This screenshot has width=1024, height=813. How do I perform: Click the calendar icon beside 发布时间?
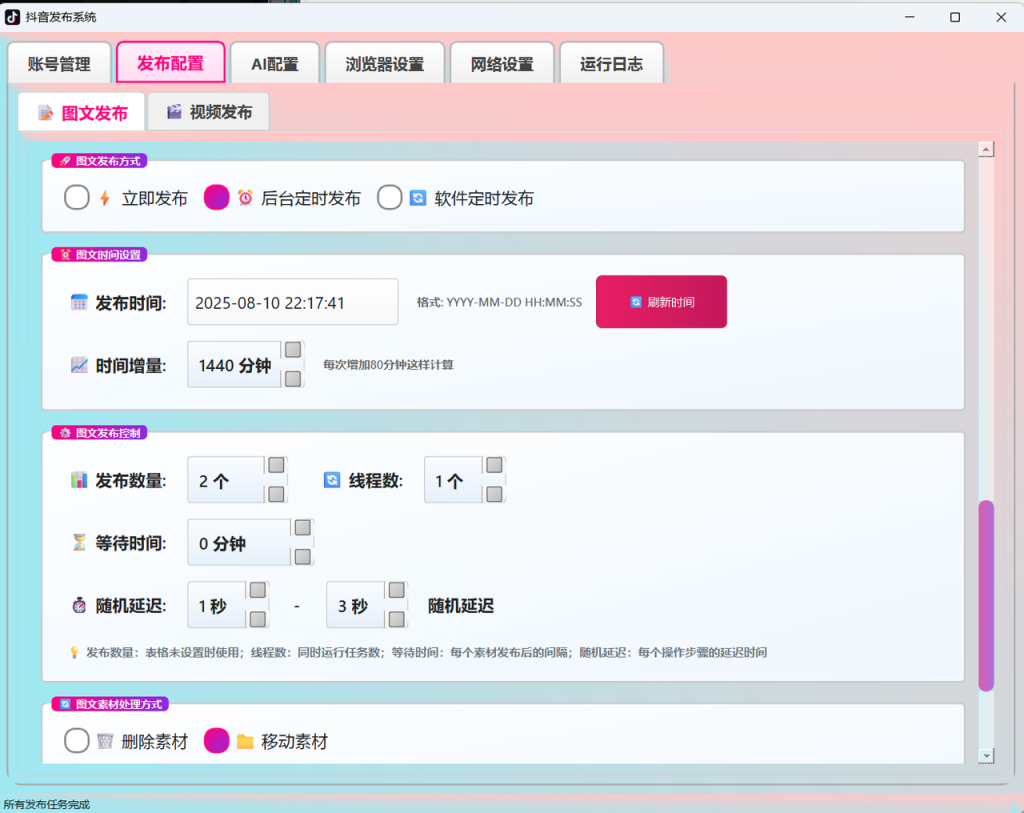point(79,303)
